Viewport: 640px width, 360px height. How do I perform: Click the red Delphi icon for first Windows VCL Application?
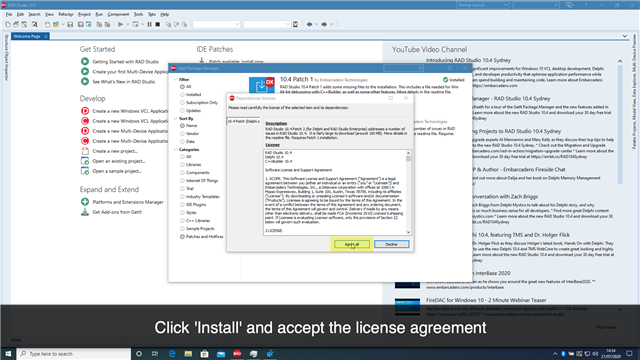coord(85,111)
